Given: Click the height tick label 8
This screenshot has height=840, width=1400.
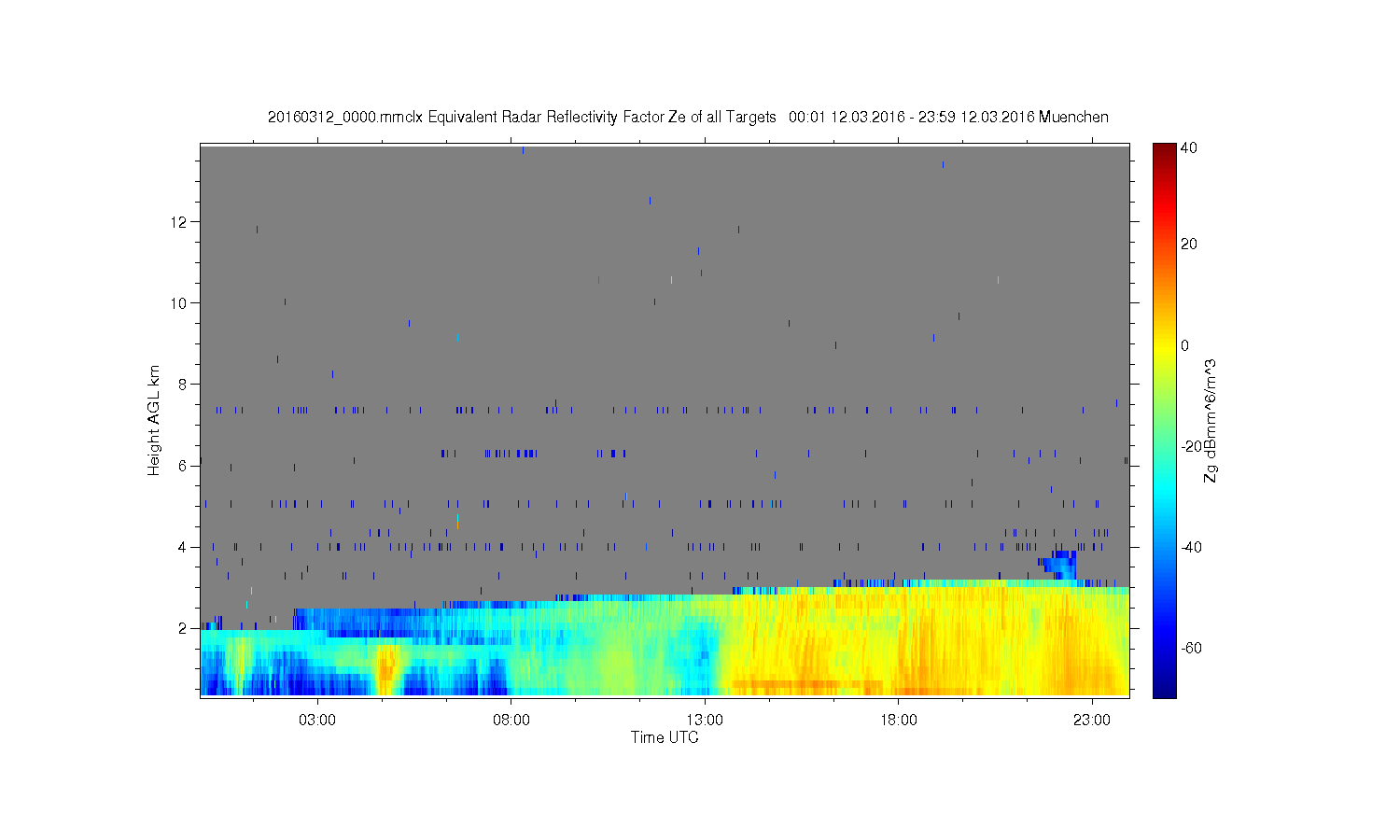Looking at the screenshot, I should tap(183, 385).
